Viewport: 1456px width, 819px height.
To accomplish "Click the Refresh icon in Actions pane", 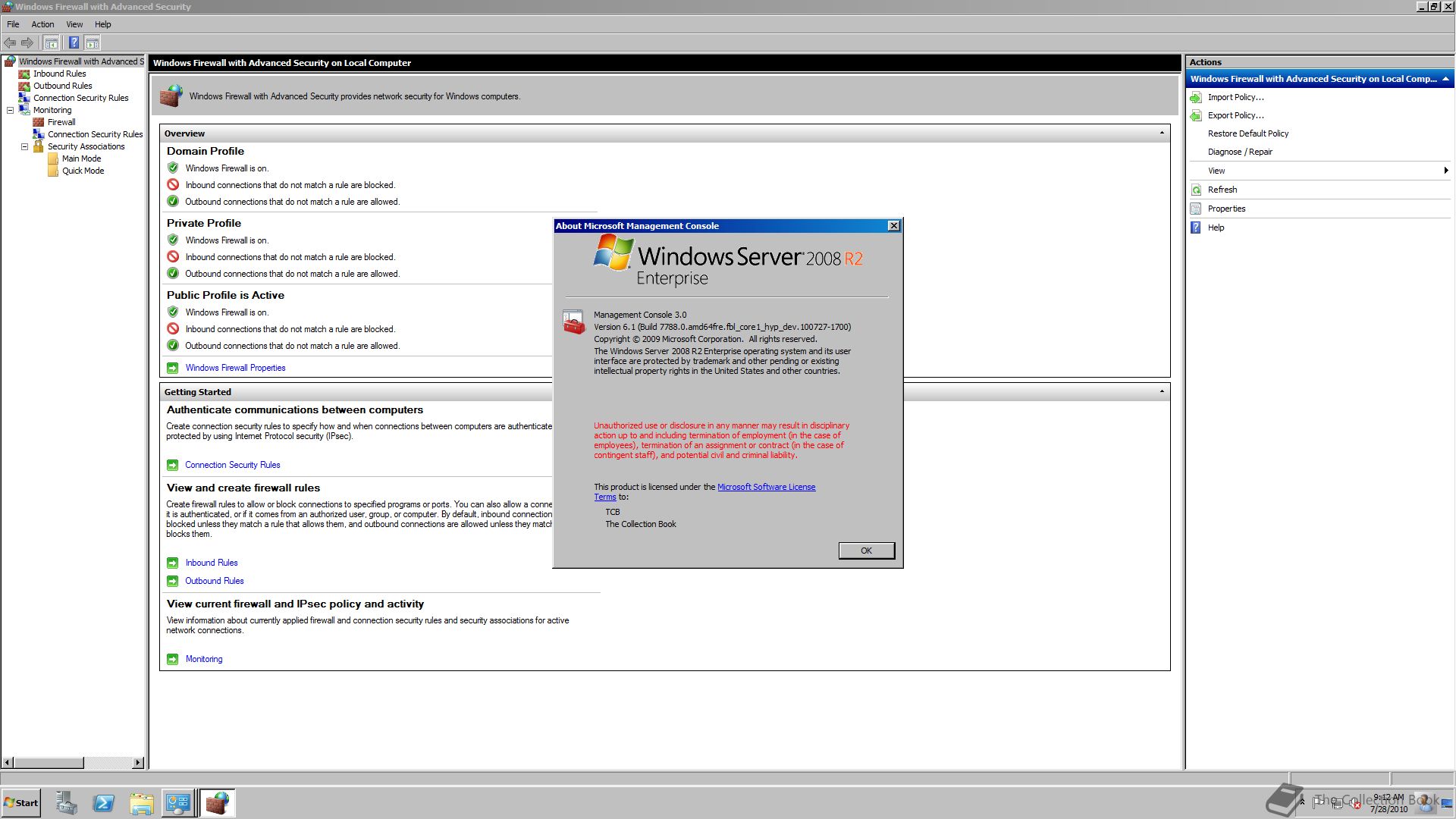I will [x=1196, y=190].
